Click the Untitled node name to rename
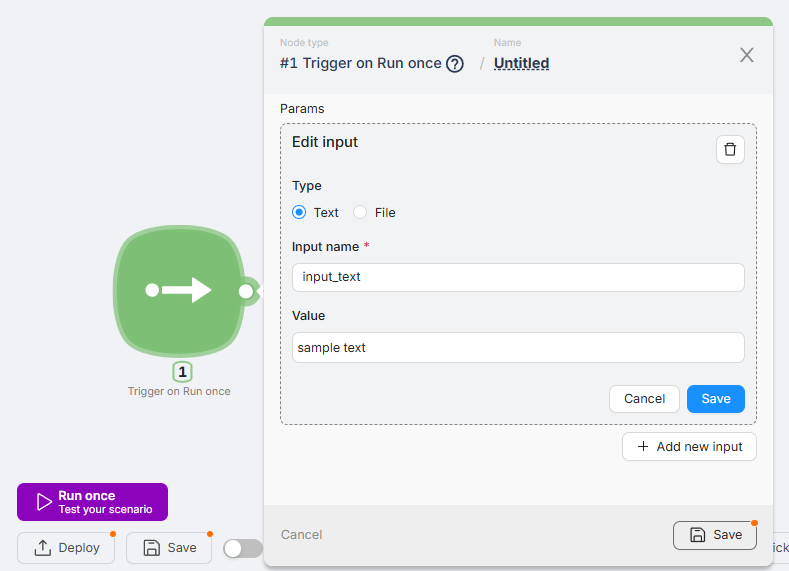 [x=521, y=63]
